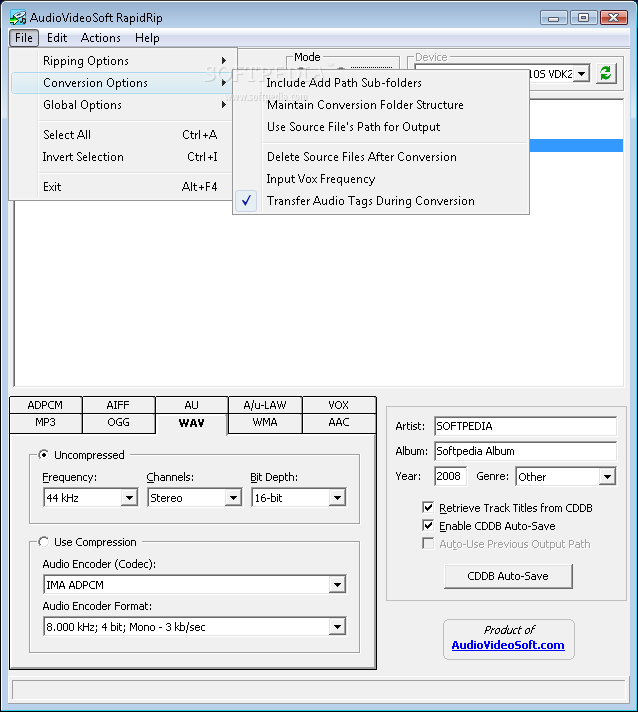The width and height of the screenshot is (638, 712).
Task: Switch to the AIFF tab
Action: (x=119, y=405)
